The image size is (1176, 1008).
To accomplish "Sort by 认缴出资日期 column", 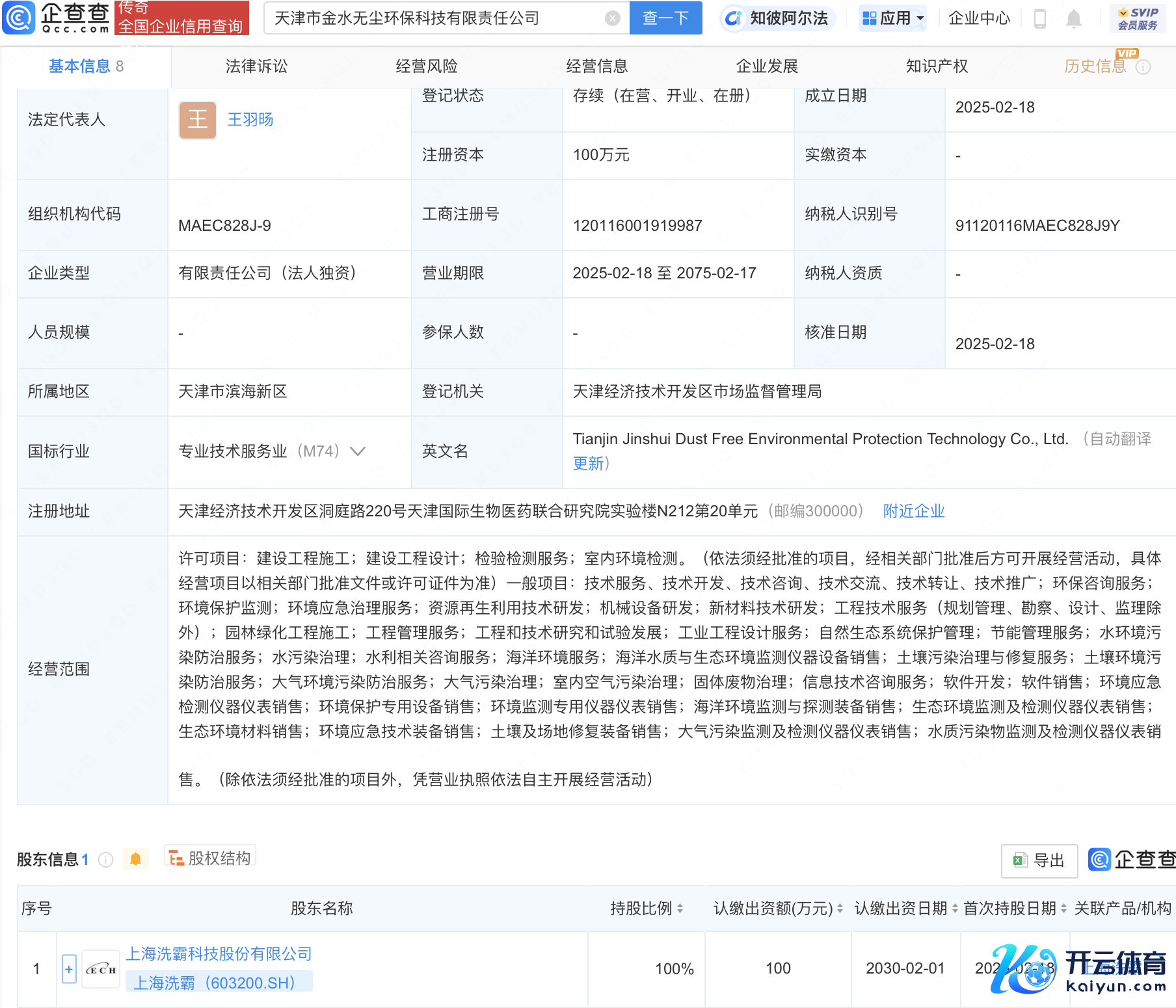I will click(954, 909).
